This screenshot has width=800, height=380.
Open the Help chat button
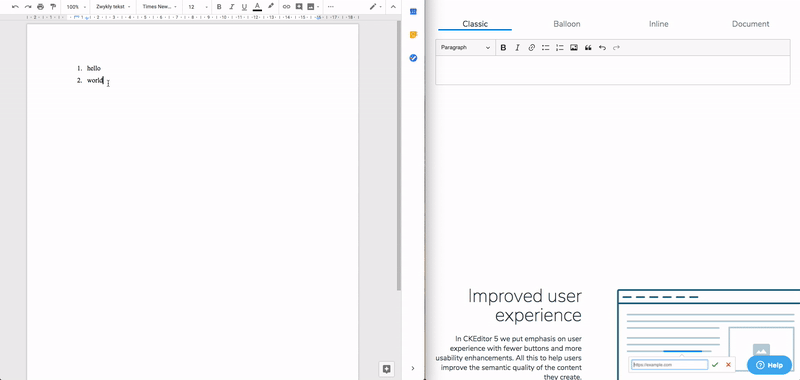click(x=769, y=365)
